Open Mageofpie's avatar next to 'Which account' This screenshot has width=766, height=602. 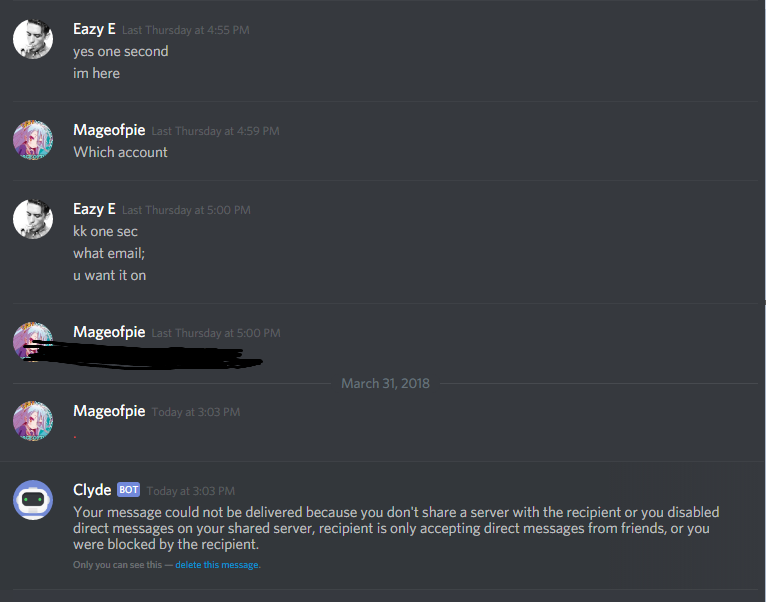33,140
